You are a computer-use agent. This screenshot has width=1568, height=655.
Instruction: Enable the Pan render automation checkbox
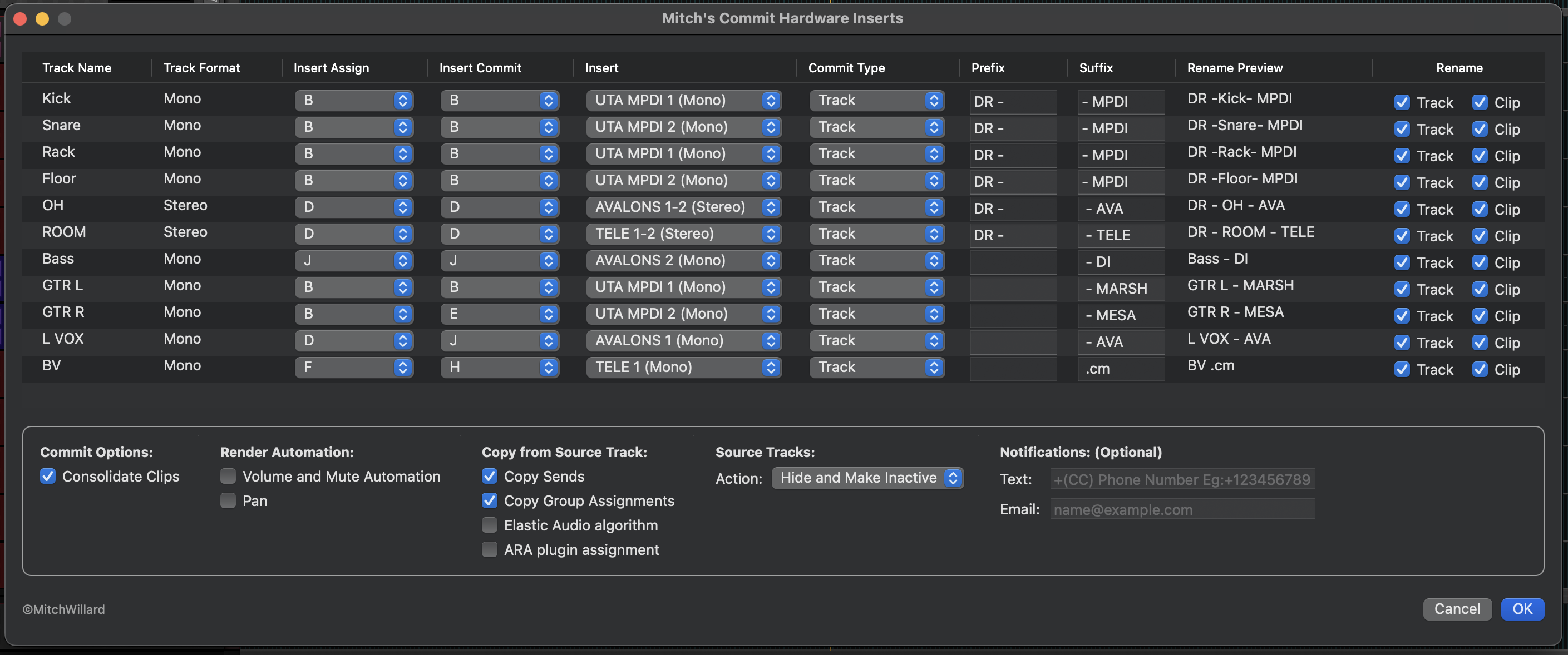(228, 500)
